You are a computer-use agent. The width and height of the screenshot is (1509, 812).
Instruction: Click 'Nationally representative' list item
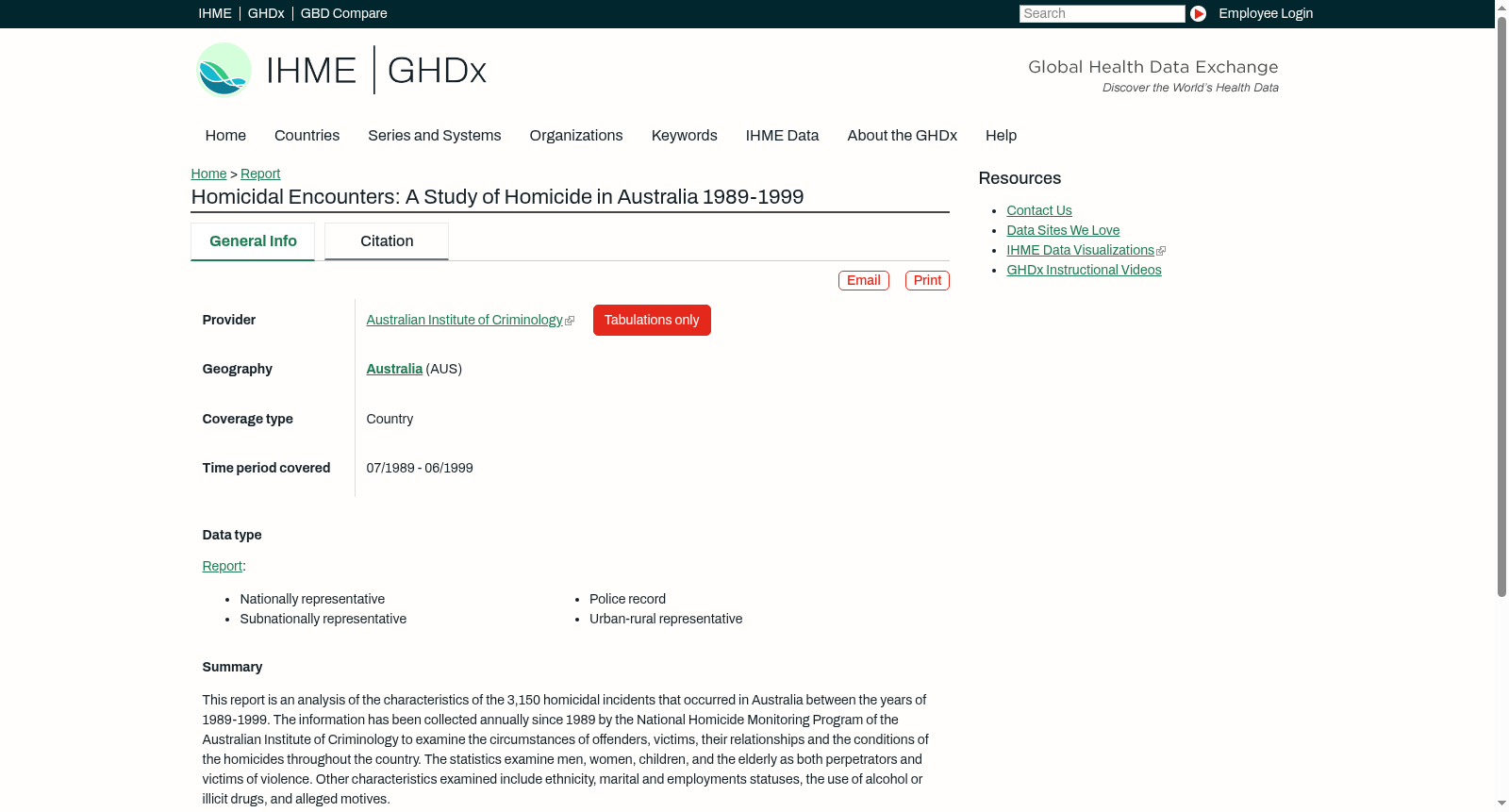312,600
